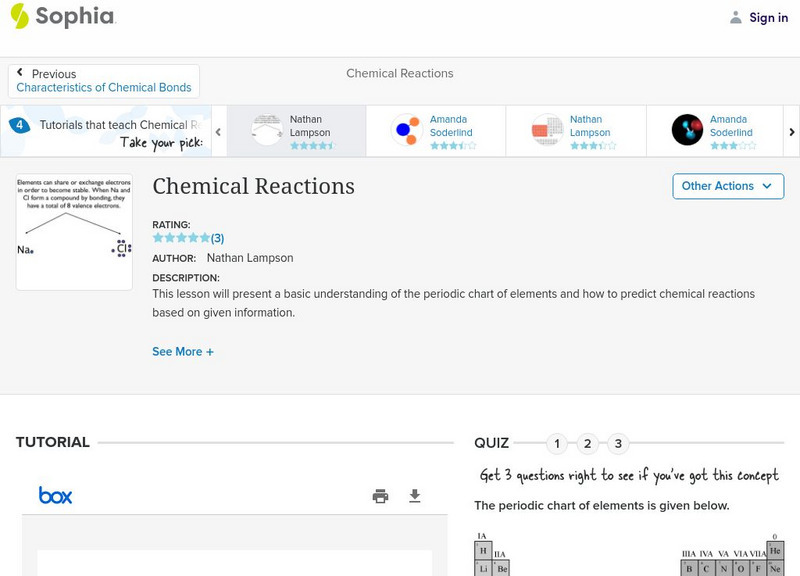This screenshot has height=576, width=800.
Task: Click the Sign in profile icon
Action: (x=736, y=17)
